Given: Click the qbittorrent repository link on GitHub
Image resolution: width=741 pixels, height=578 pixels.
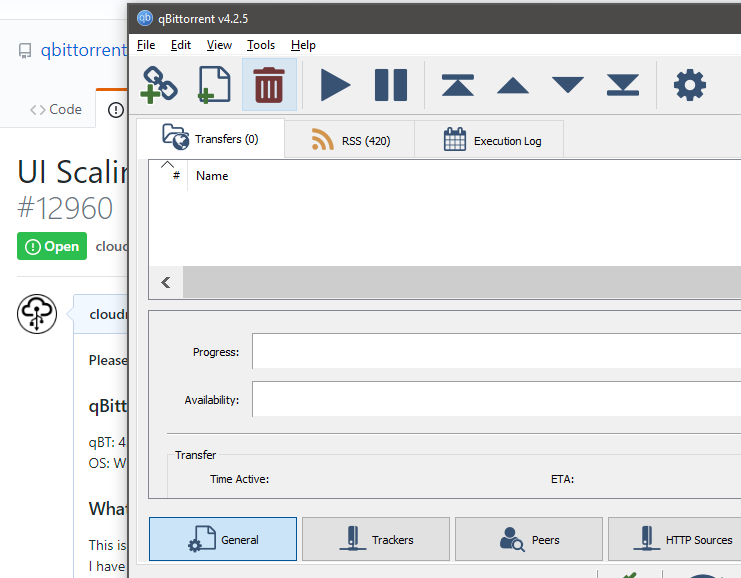Looking at the screenshot, I should (84, 50).
